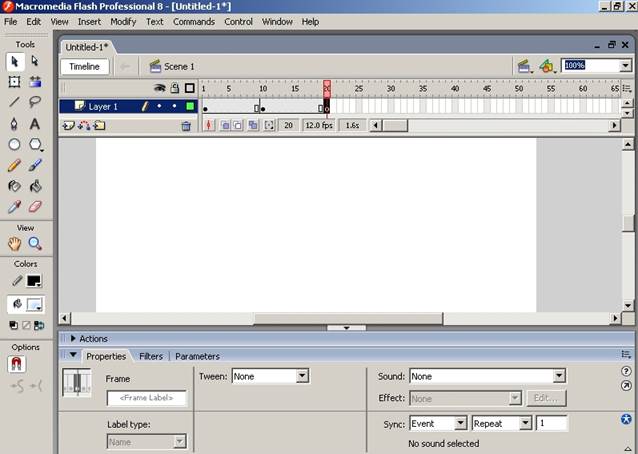Click the Frame Label input field

point(146,398)
